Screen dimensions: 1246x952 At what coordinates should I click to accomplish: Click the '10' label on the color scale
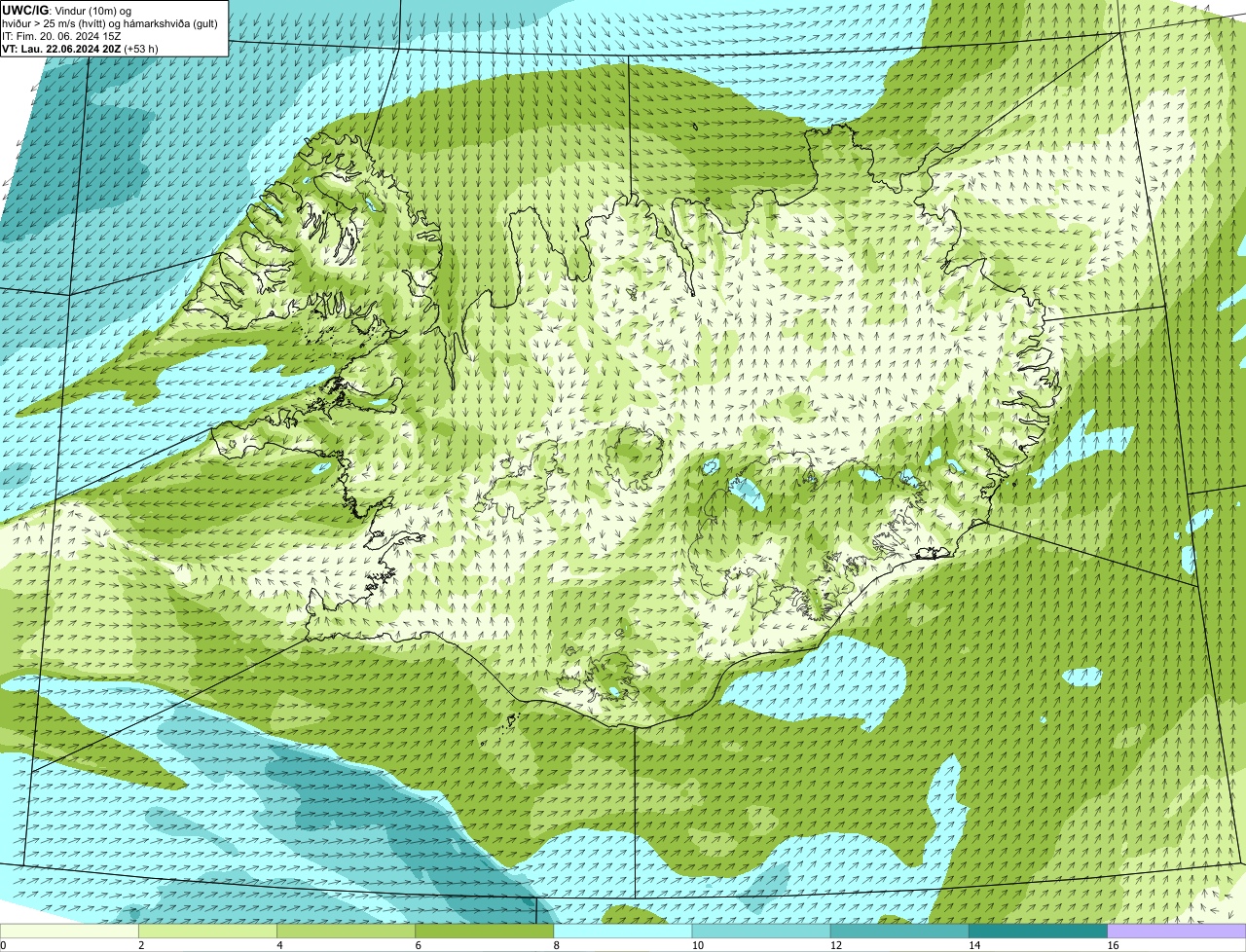coord(697,945)
